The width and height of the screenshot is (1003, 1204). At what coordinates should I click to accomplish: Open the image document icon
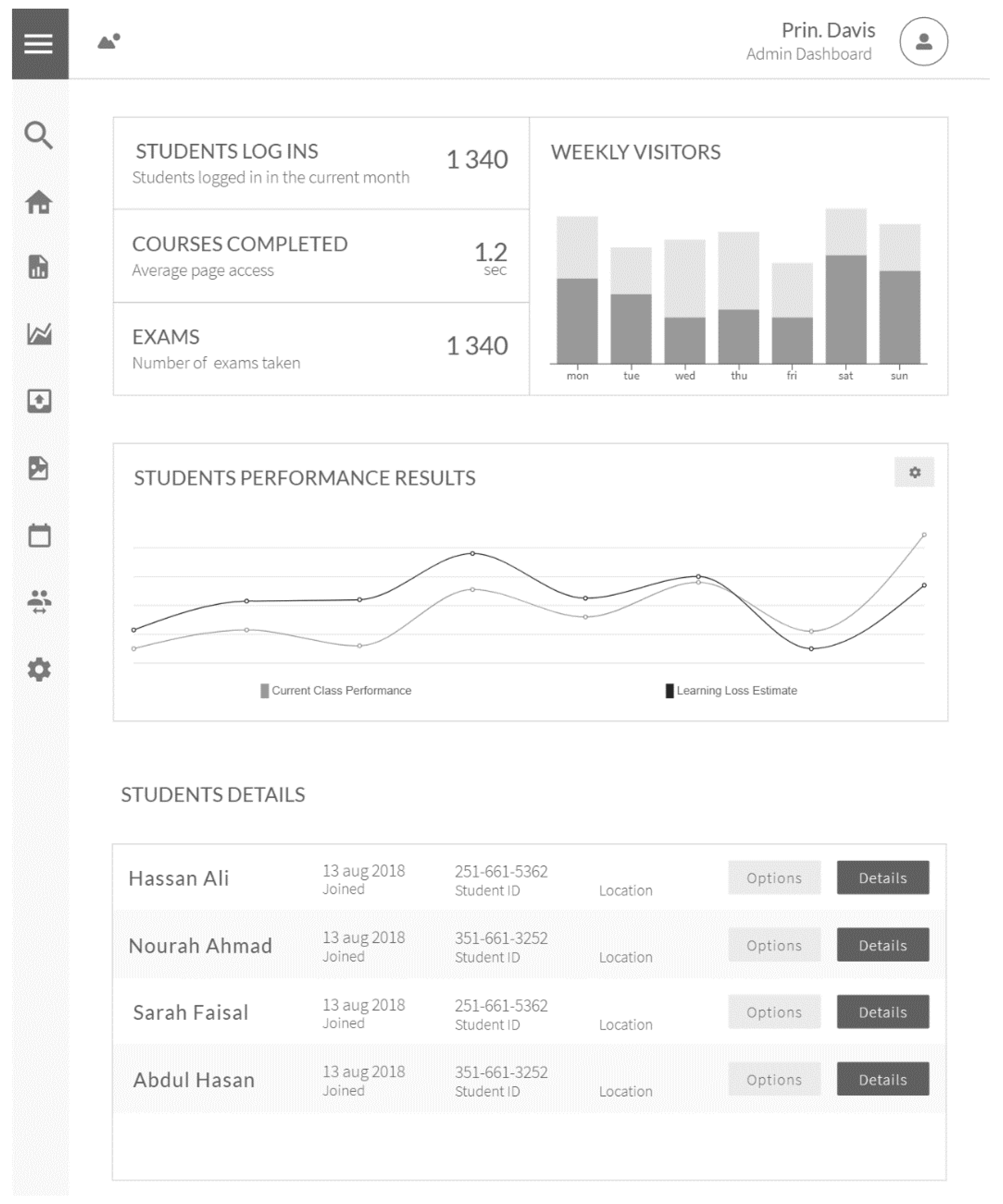pyautogui.click(x=38, y=468)
